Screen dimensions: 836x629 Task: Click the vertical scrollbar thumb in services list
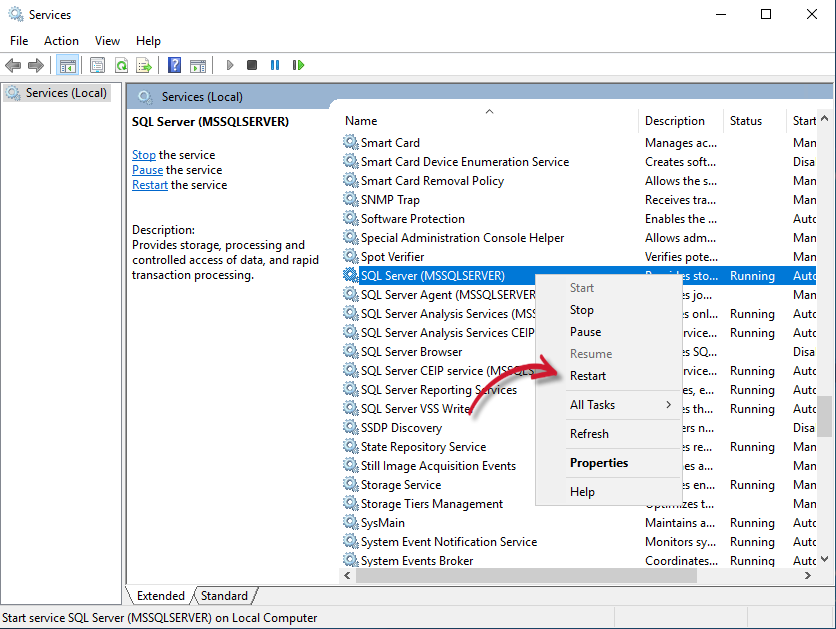824,416
